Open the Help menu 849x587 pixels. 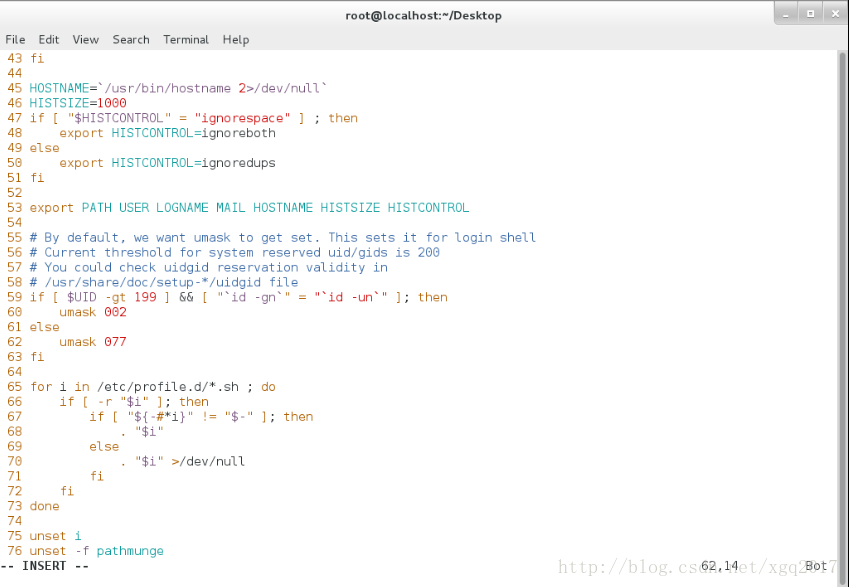pyautogui.click(x=236, y=40)
